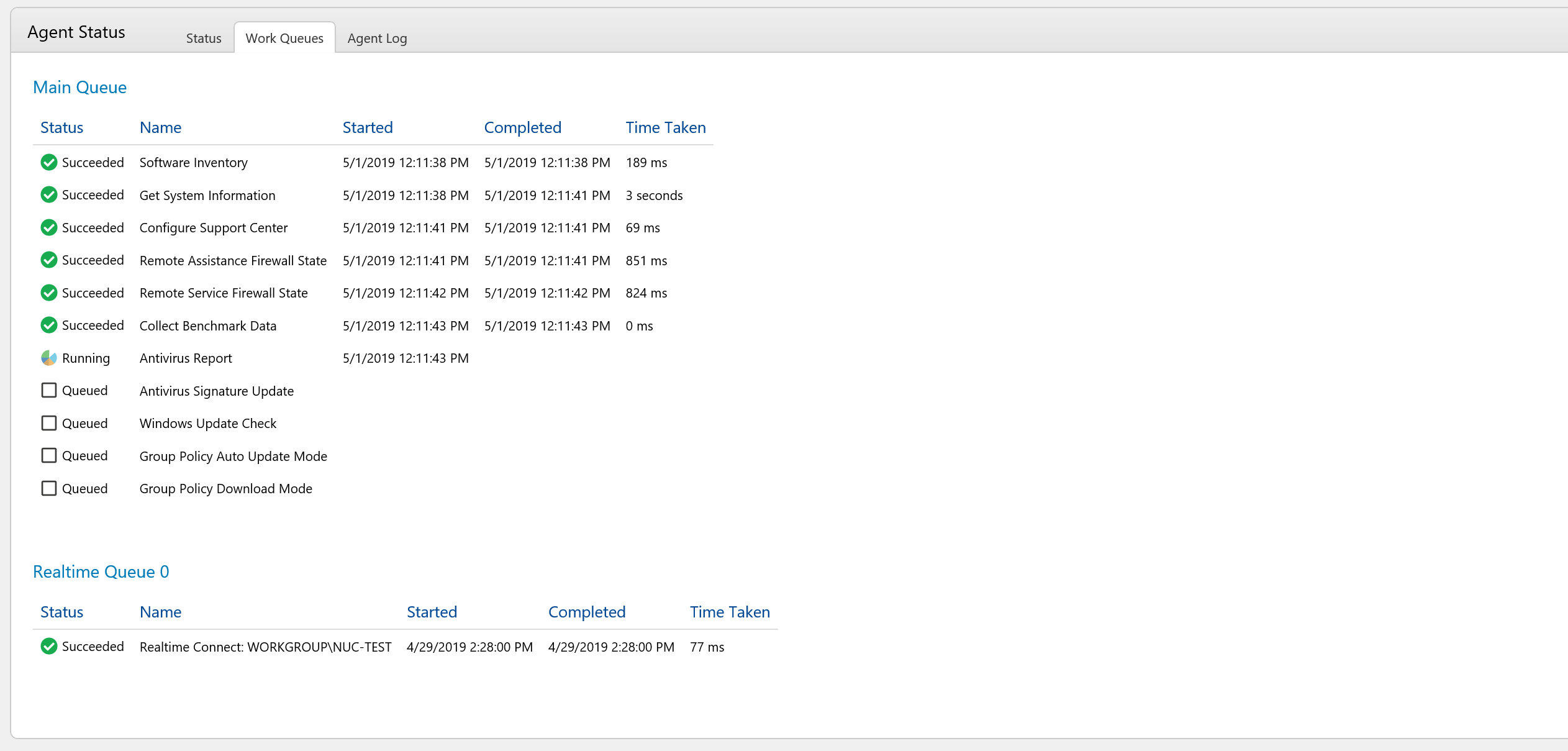Click the Realtime Queue 0 heading
This screenshot has height=751, width=1568.
(101, 572)
